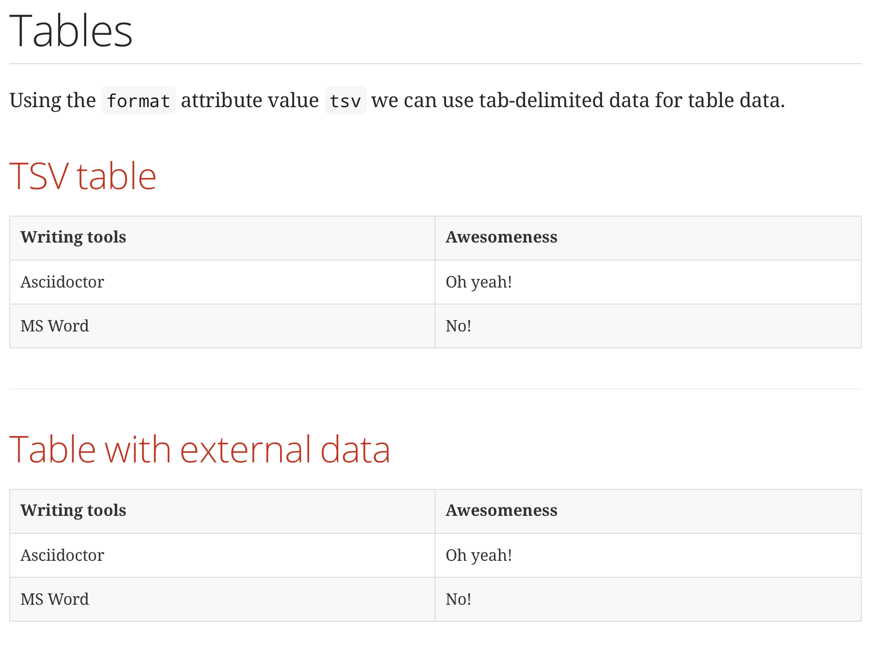Select "Oh yeah!" in the external data table
This screenshot has height=646, width=873.
coord(479,555)
